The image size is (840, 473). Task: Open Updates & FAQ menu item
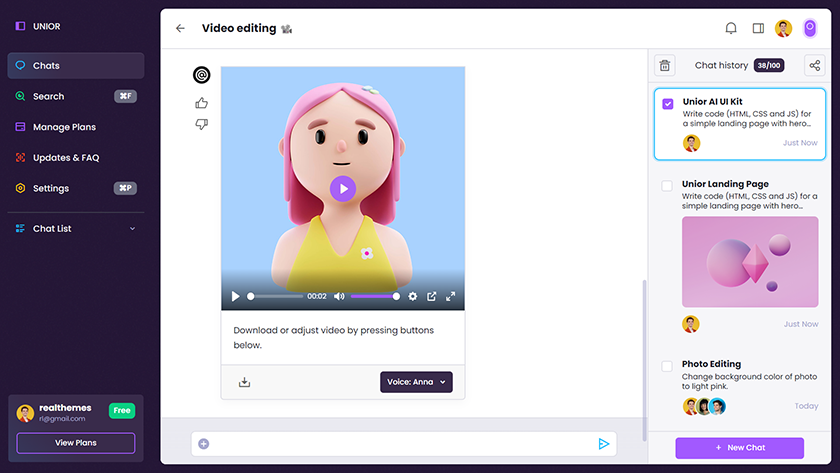(x=65, y=158)
